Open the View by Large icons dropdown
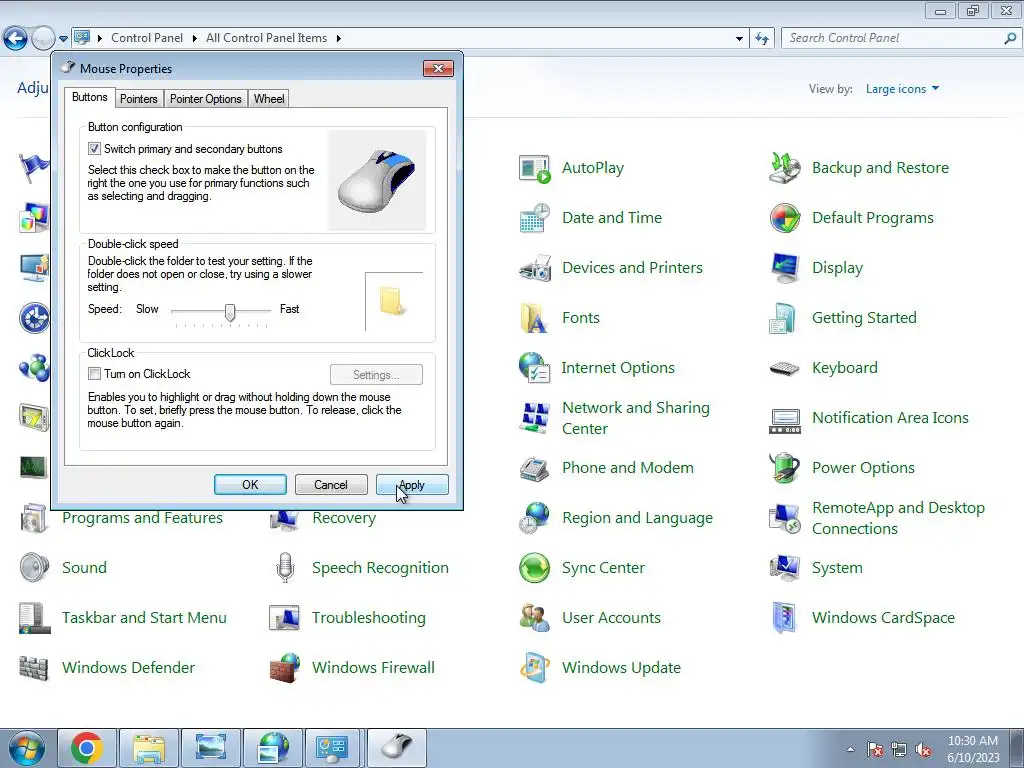1024x768 pixels. tap(903, 89)
